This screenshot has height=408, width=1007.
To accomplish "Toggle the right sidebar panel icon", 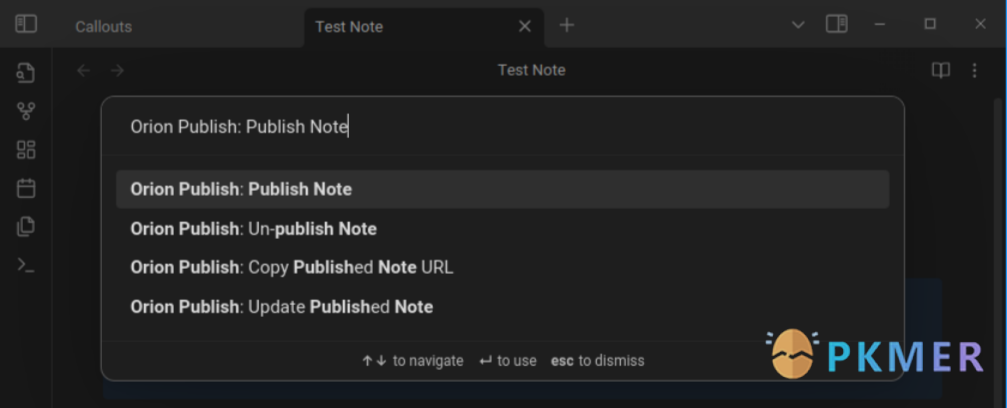I will click(836, 24).
